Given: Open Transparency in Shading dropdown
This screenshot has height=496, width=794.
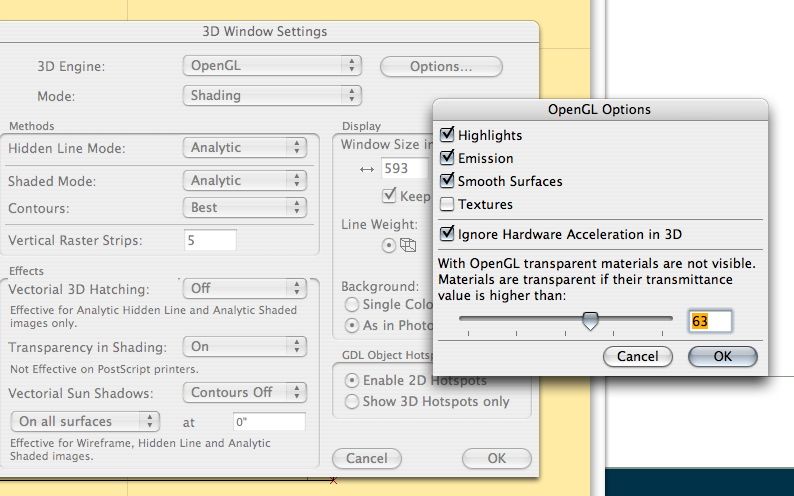Looking at the screenshot, I should 245,347.
